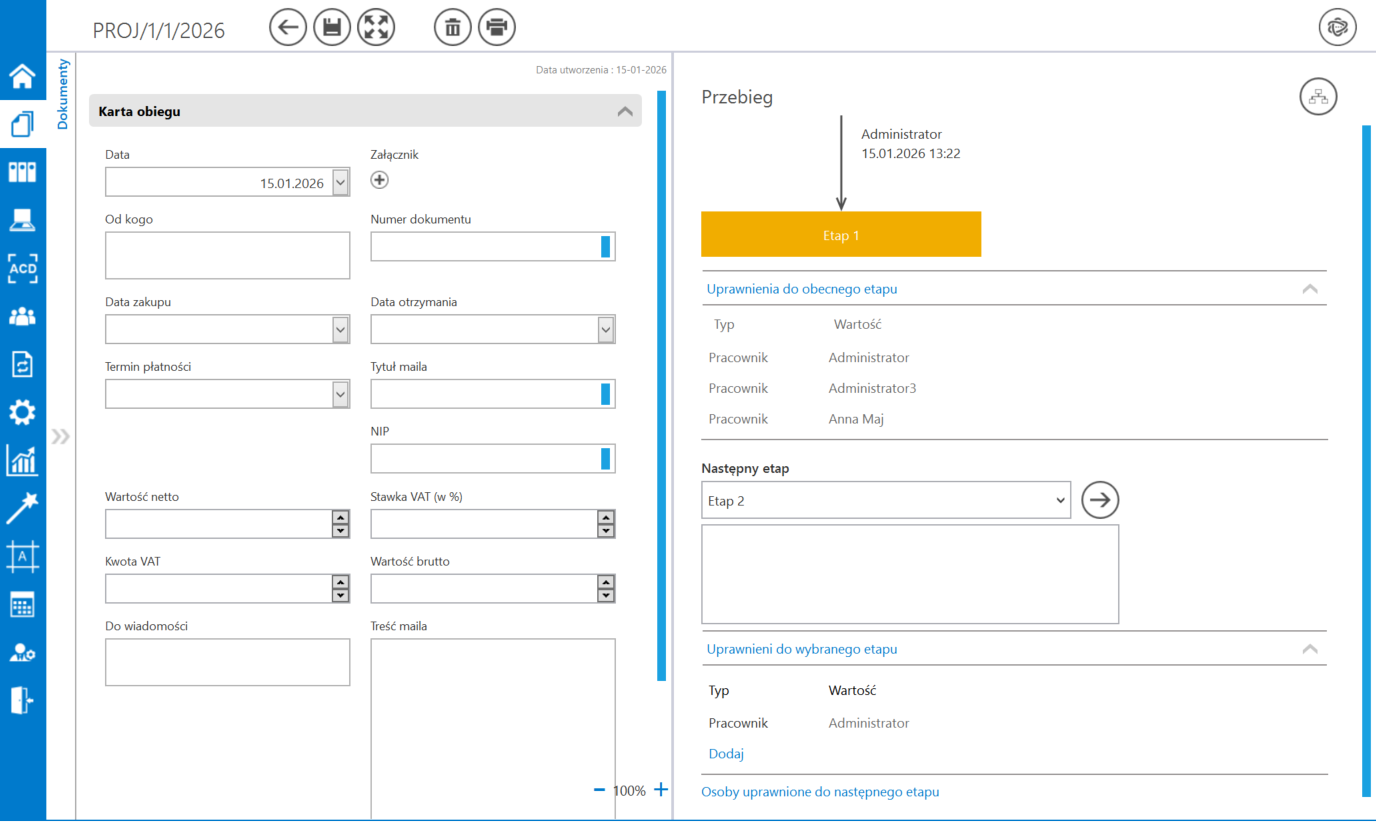Open the Data date picker dropdown
This screenshot has height=822, width=1376.
pos(340,182)
